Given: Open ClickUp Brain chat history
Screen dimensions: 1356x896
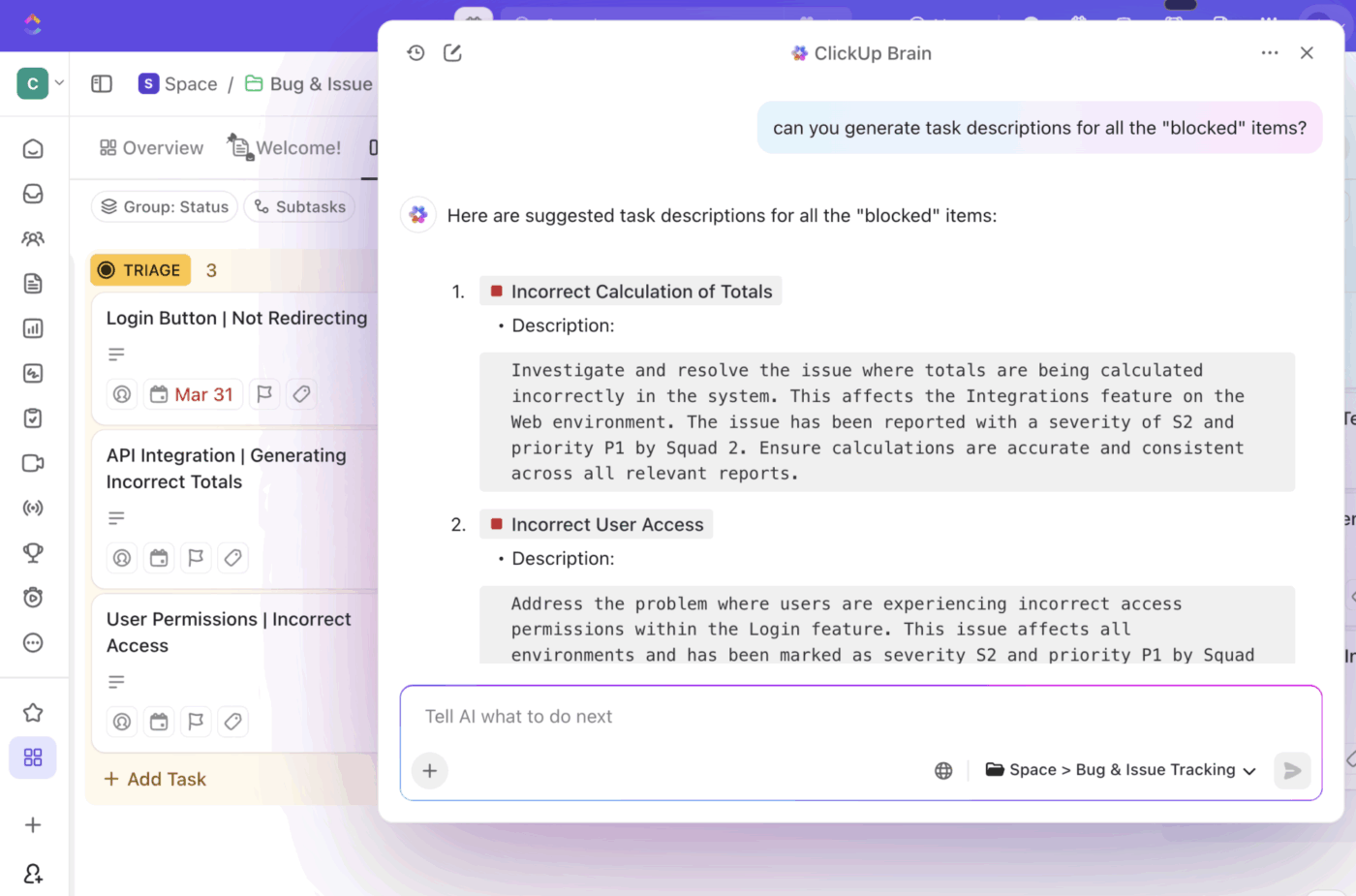Looking at the screenshot, I should point(416,53).
